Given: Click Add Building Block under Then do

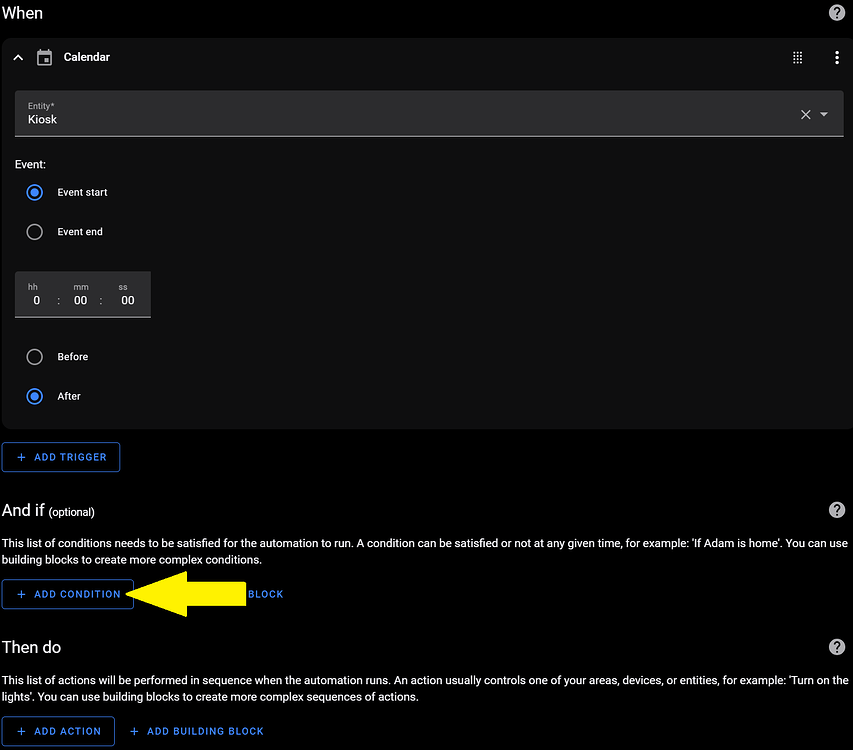Looking at the screenshot, I should tap(197, 731).
